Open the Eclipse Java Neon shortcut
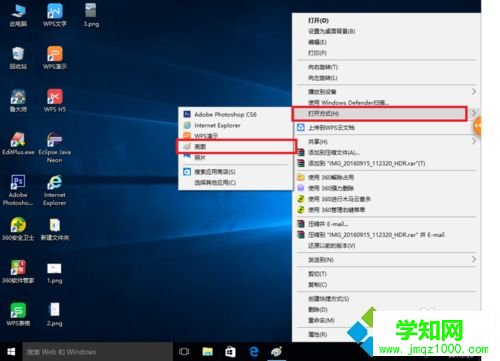The width and height of the screenshot is (500, 361). (x=55, y=147)
